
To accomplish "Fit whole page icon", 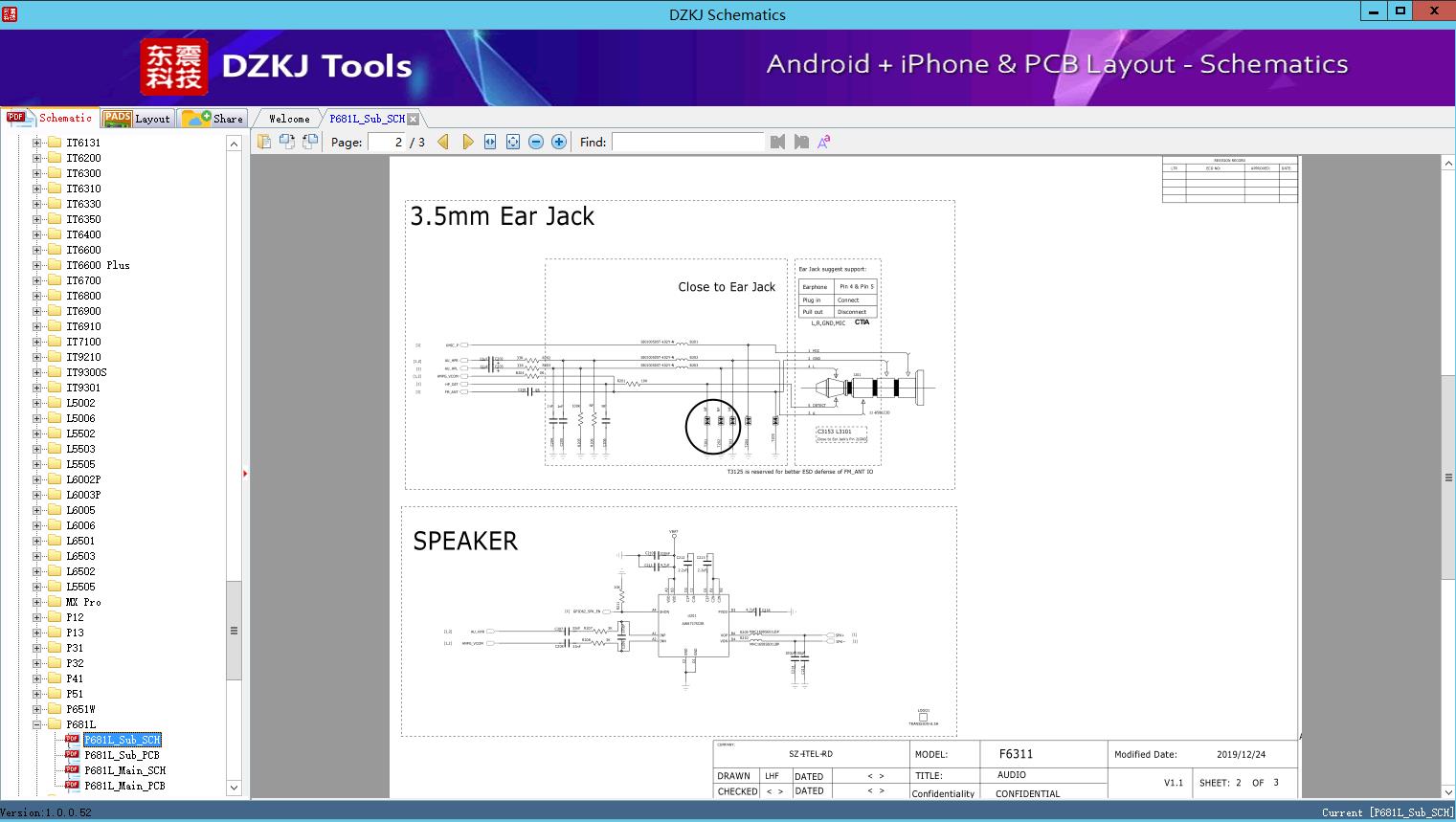I will 513,142.
